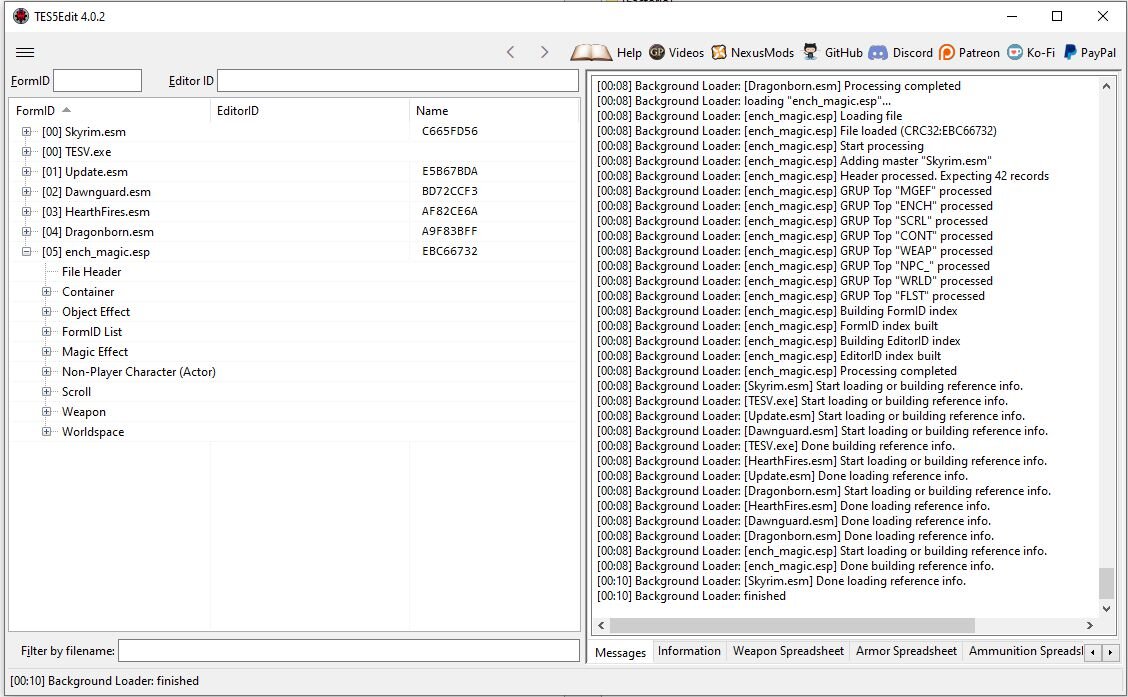This screenshot has height=697, width=1128.
Task: Click the messages vertical scrollbar thumb
Action: click(1106, 583)
